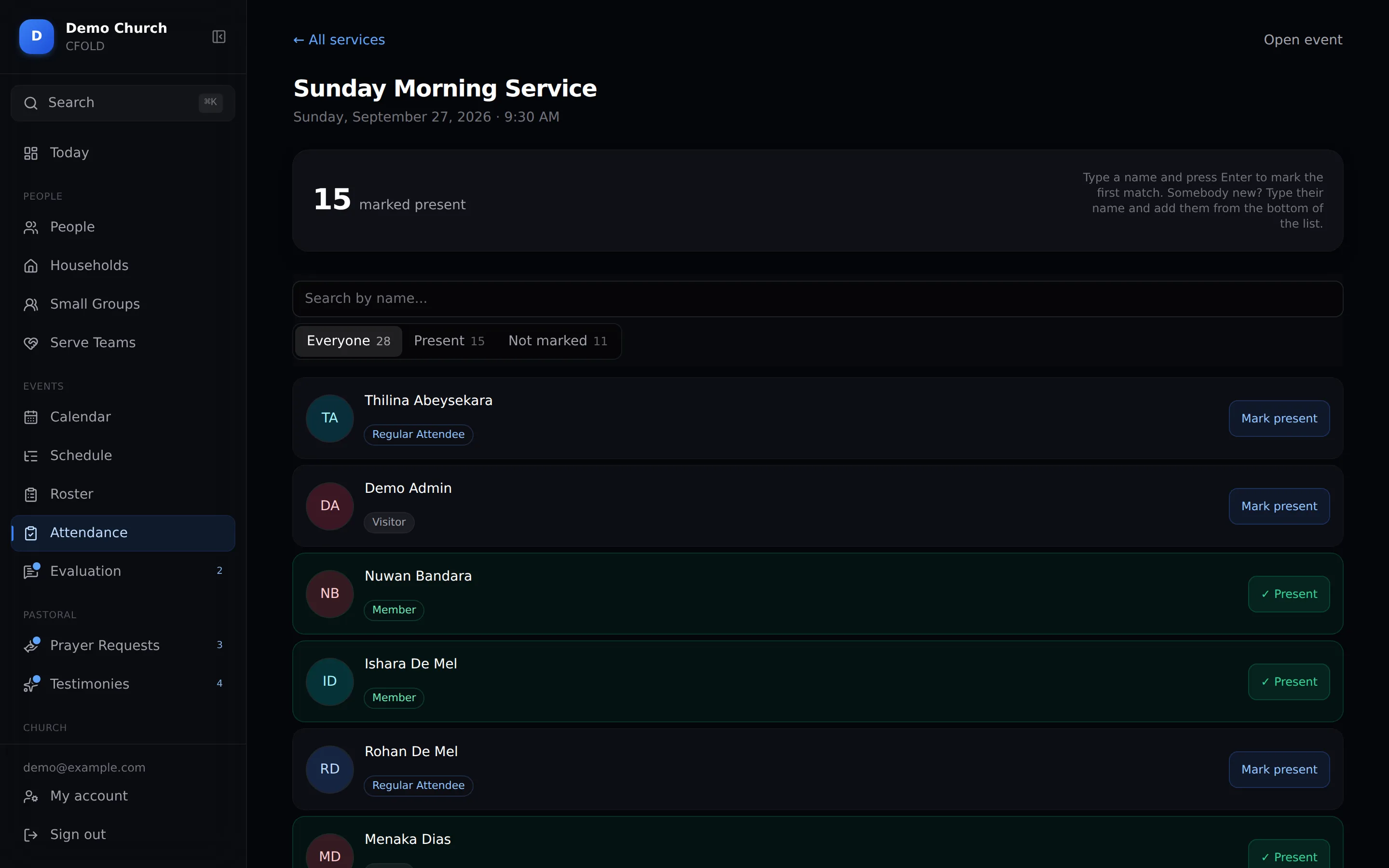Focus the Search by name field

pyautogui.click(x=817, y=298)
